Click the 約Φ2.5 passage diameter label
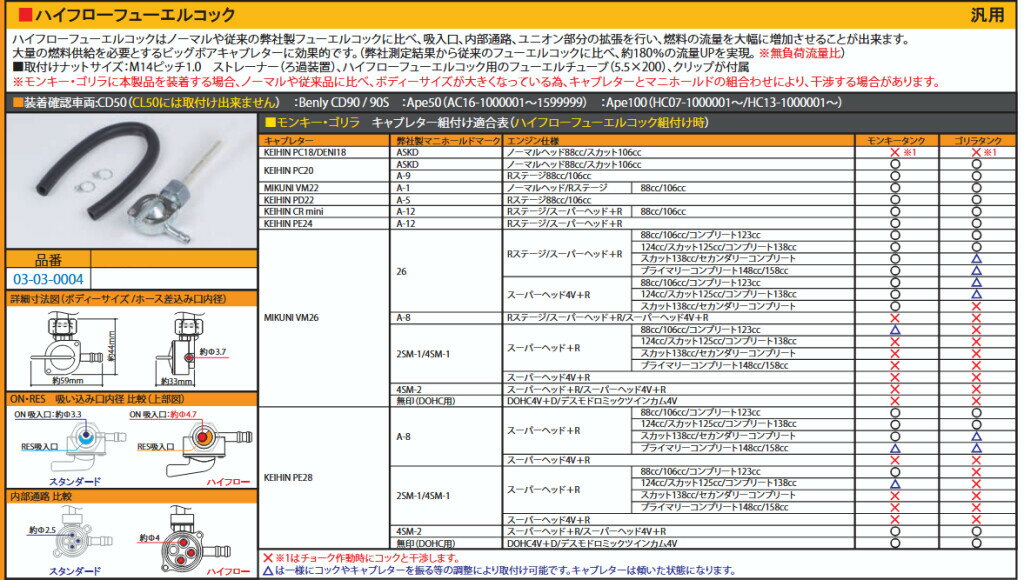 click(x=42, y=530)
